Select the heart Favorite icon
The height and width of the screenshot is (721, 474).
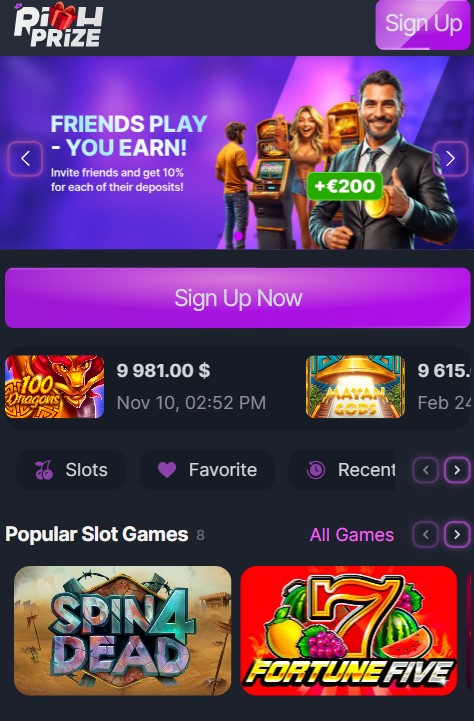[x=167, y=470]
